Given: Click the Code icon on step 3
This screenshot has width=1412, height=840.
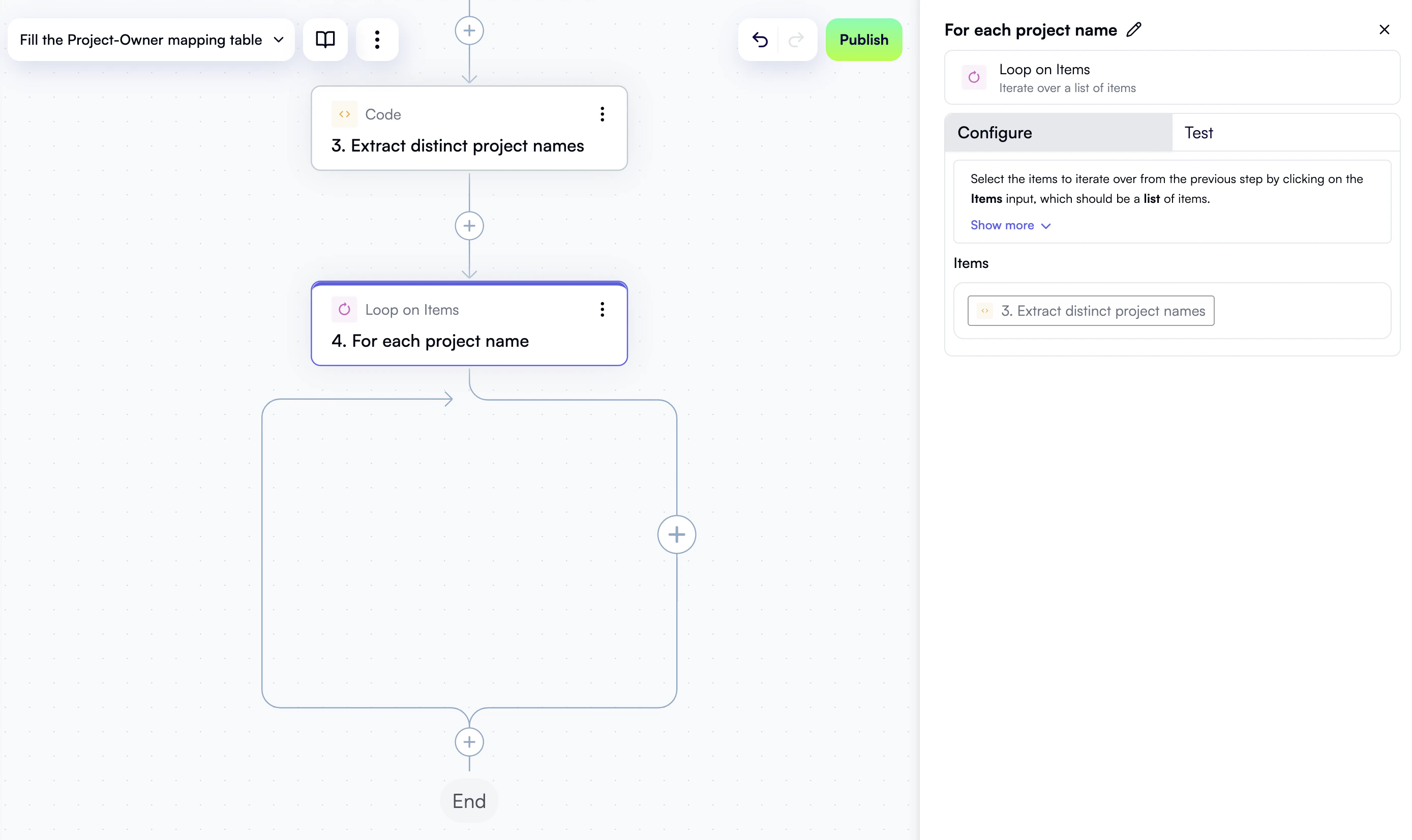Looking at the screenshot, I should (344, 114).
